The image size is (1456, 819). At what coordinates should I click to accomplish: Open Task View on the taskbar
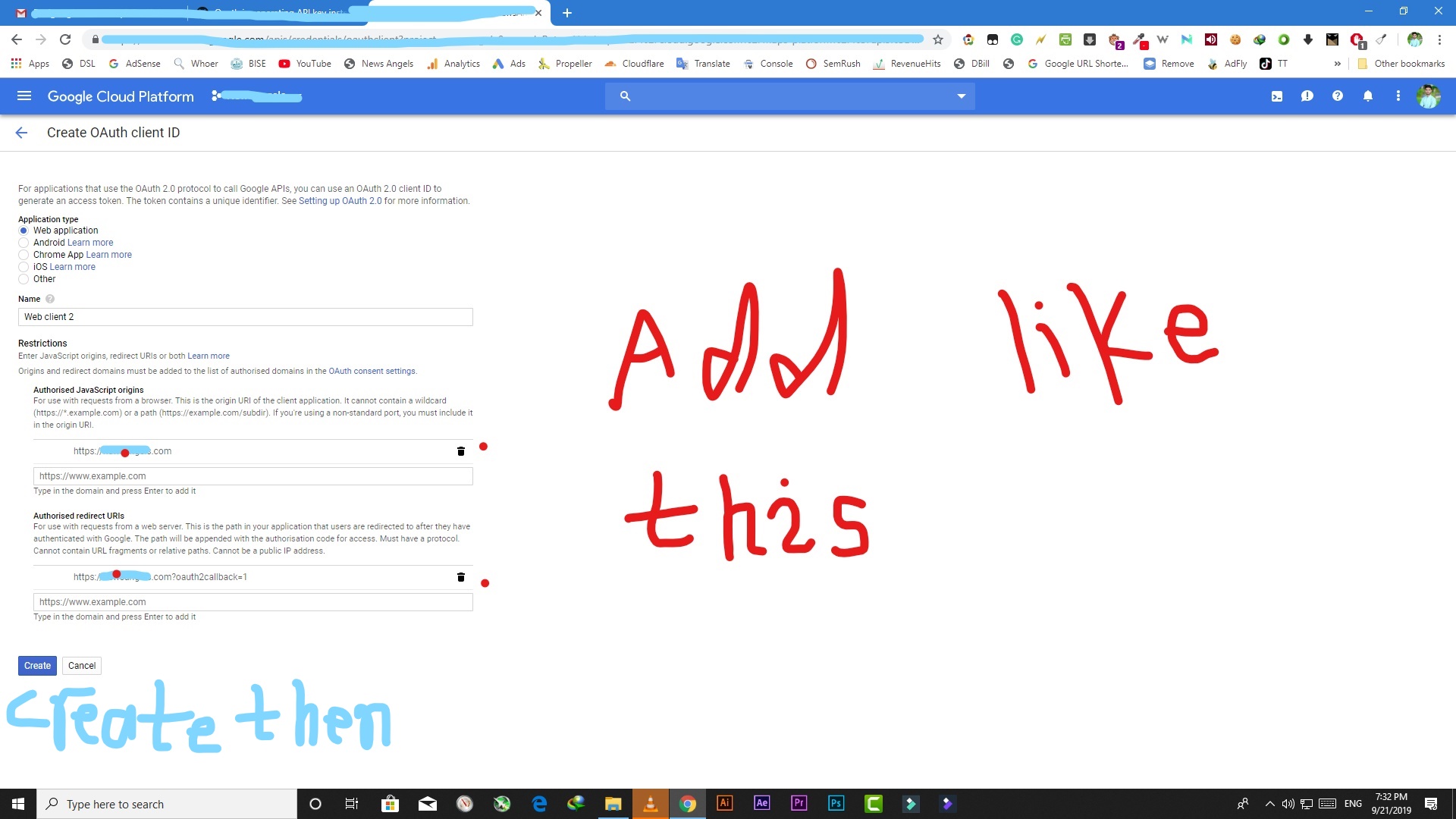(352, 804)
